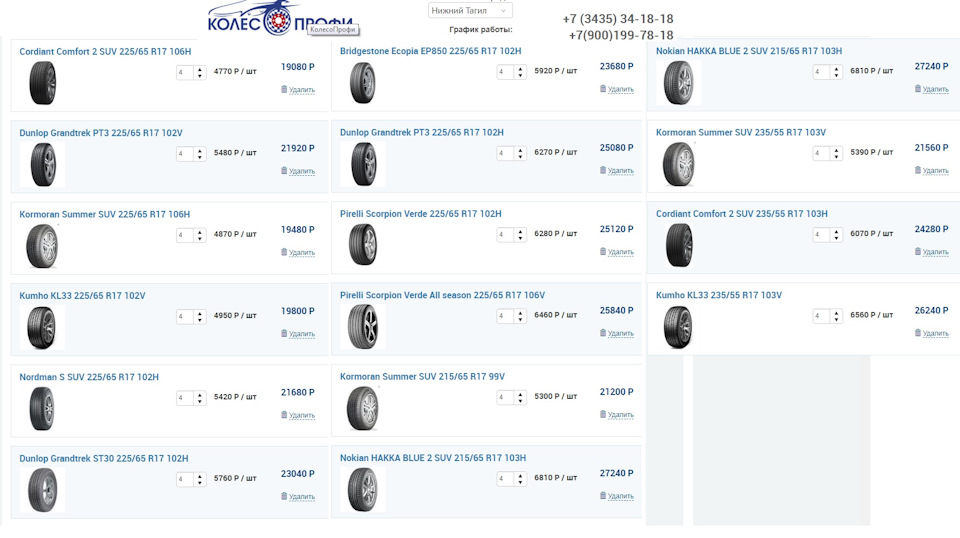Click the Kormoran Summer SUV 235/55 tire thumbnail
The image size is (960, 538).
[679, 164]
